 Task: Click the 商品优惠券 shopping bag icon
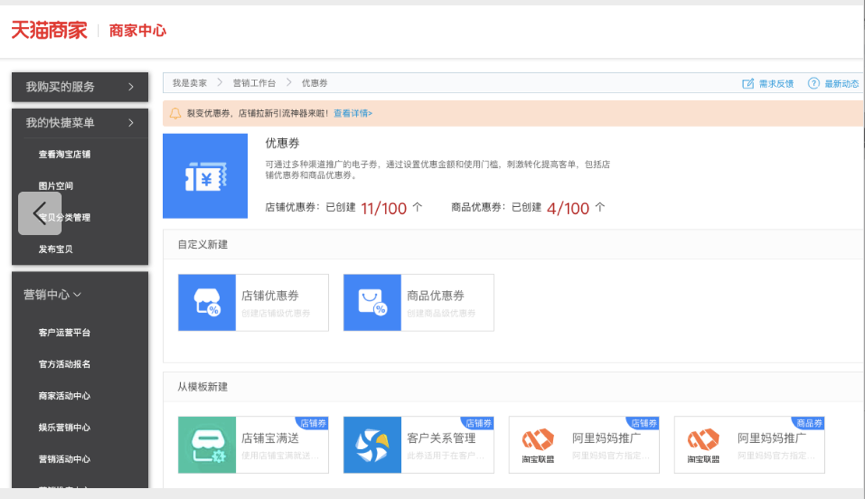pos(372,302)
